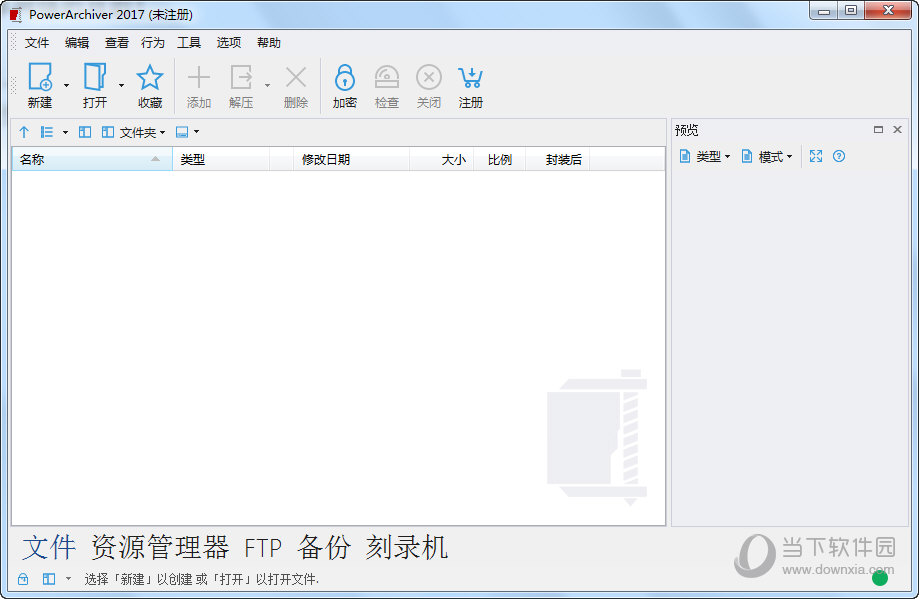Image resolution: width=919 pixels, height=599 pixels.
Task: Click the 检查 (Test) icon
Action: 387,77
